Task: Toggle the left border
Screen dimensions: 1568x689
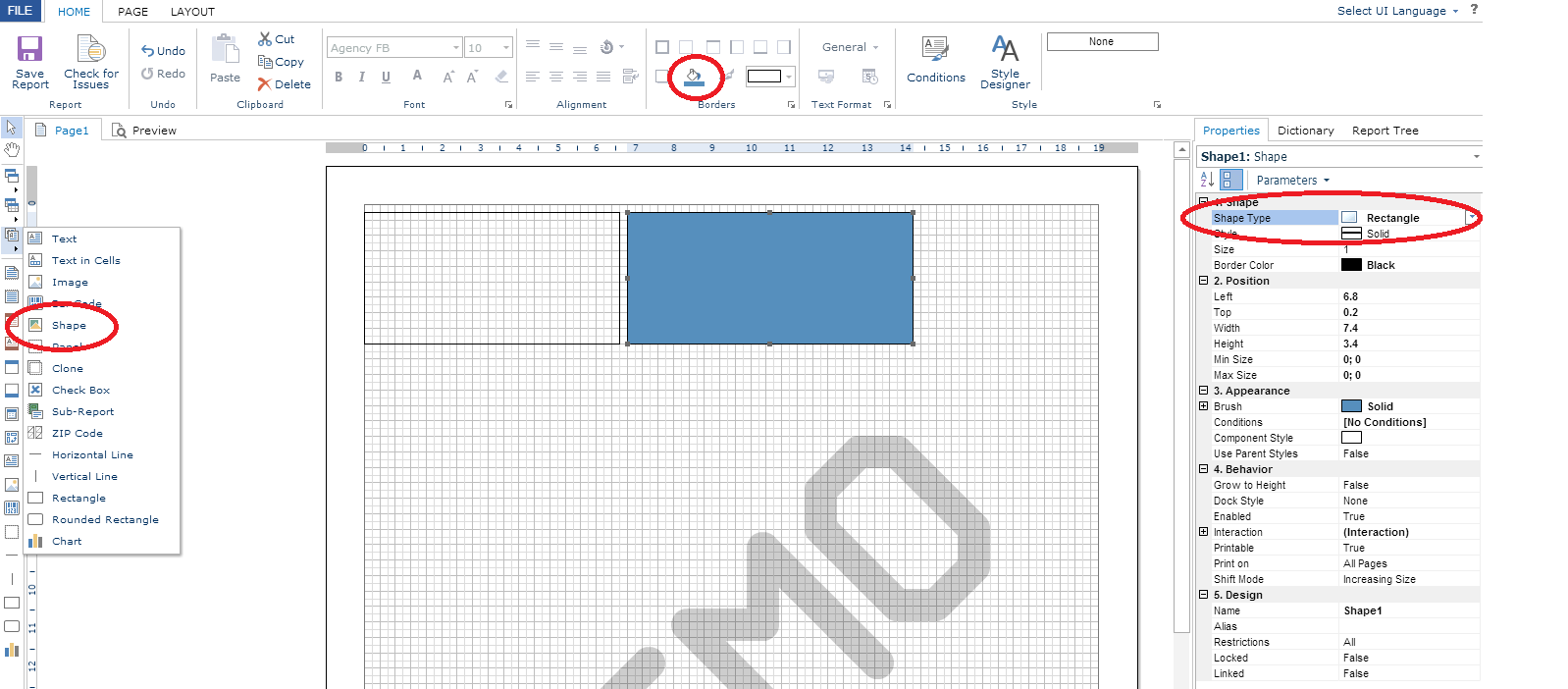Action: click(x=737, y=47)
